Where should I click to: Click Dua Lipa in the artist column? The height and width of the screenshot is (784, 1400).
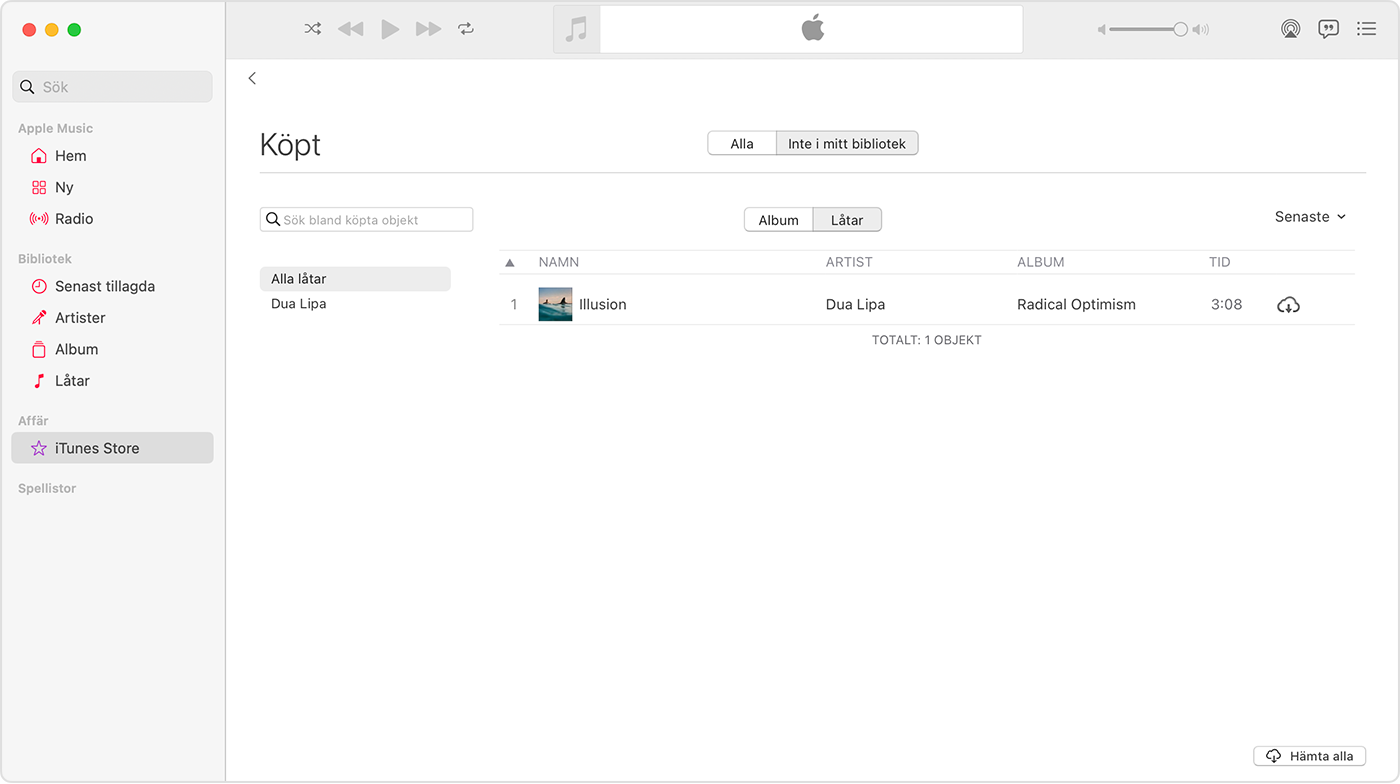point(855,305)
